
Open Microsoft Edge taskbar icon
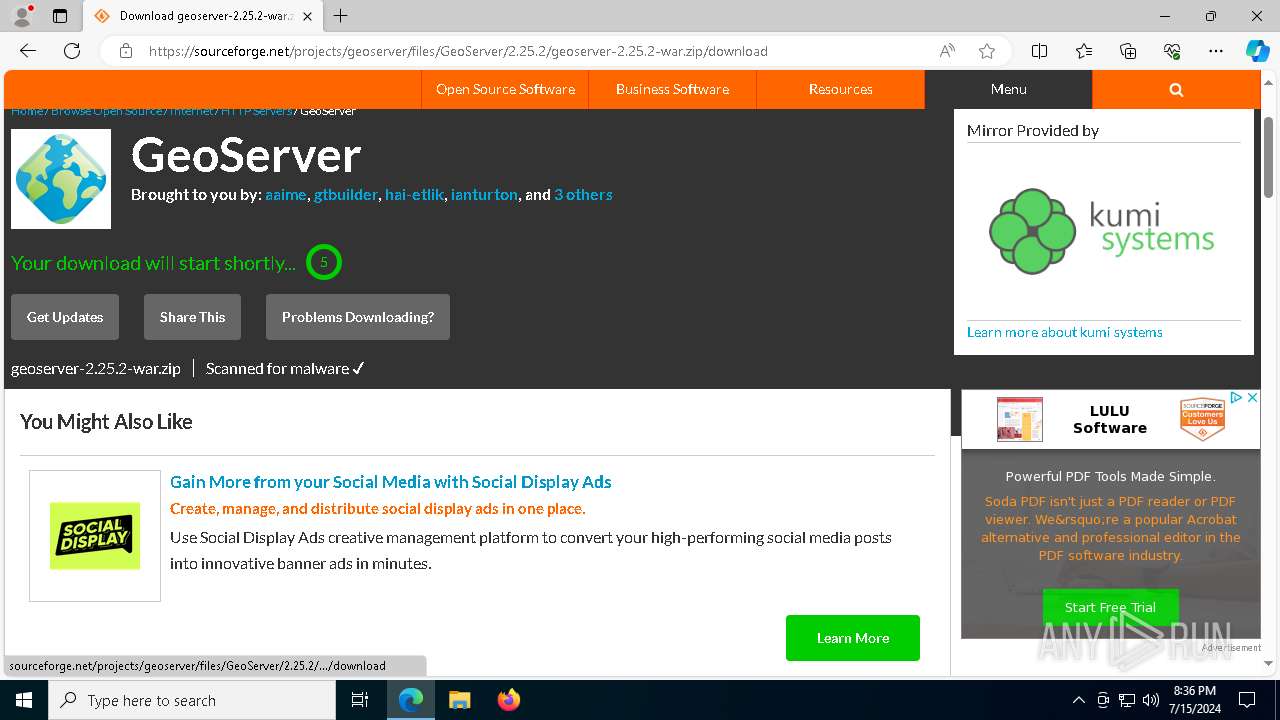point(411,700)
